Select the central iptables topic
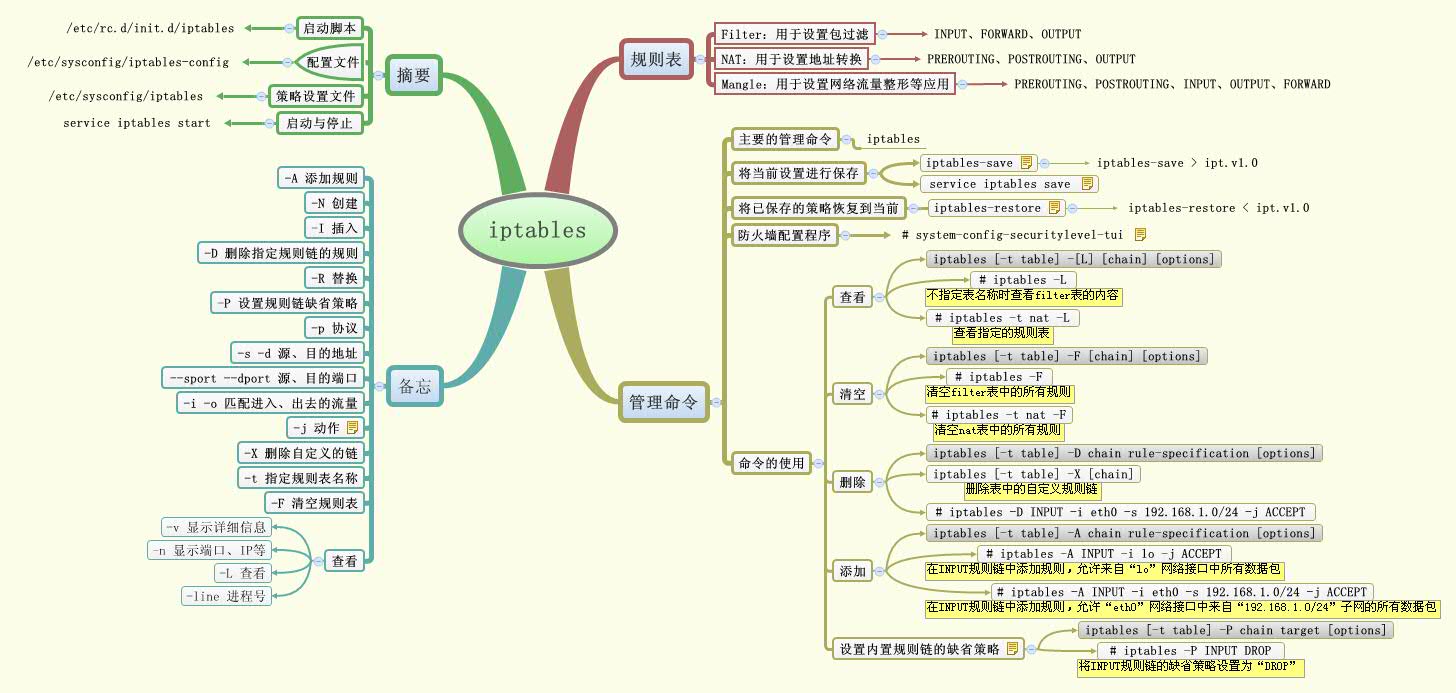 pos(537,229)
